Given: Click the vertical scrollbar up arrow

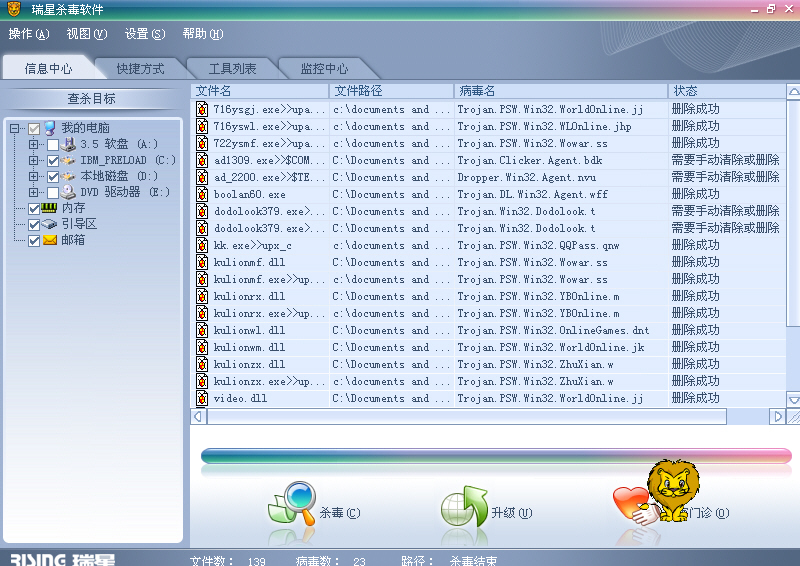Looking at the screenshot, I should coord(793,92).
